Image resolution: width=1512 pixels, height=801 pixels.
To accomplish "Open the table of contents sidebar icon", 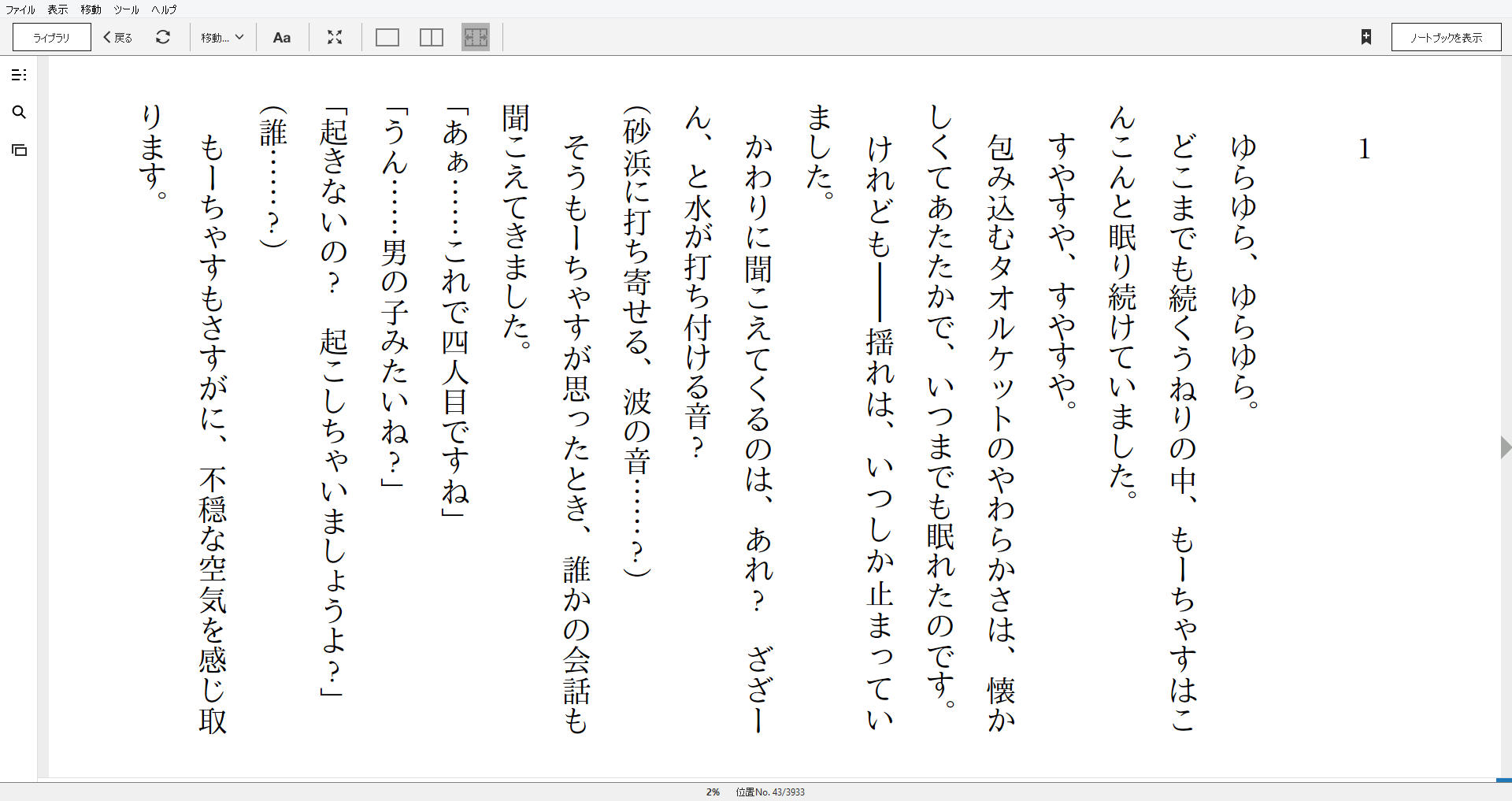I will click(19, 75).
